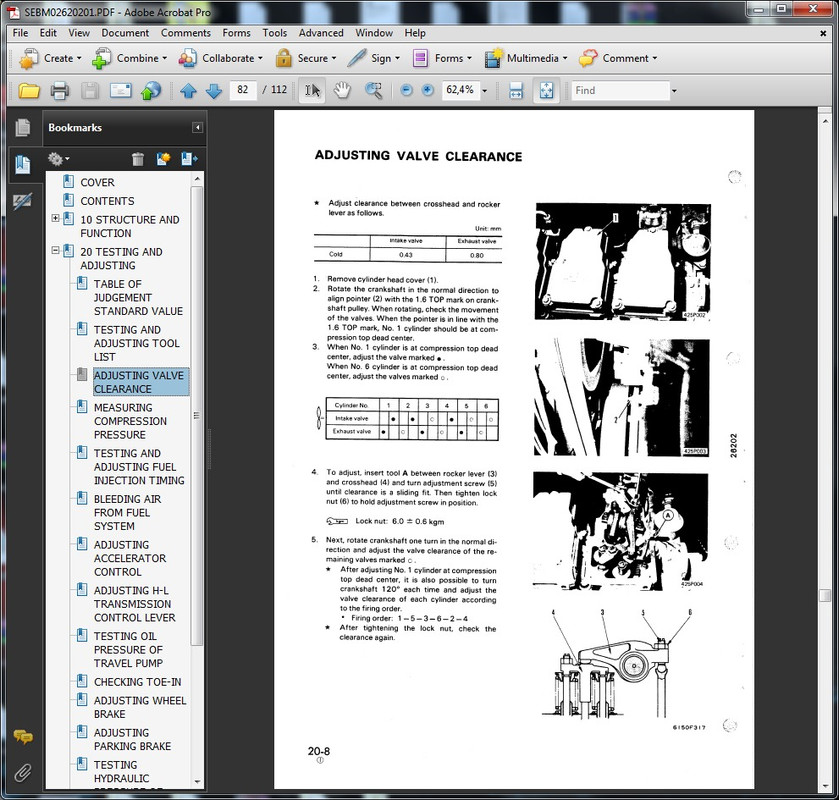
Task: Click the upload to web globe icon
Action: click(151, 90)
